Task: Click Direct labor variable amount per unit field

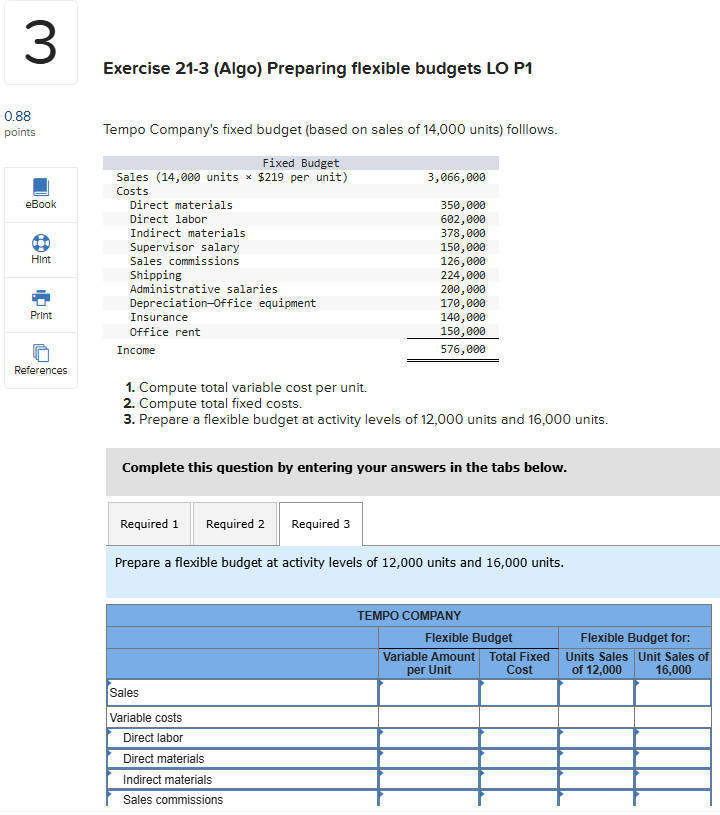Action: [429, 738]
